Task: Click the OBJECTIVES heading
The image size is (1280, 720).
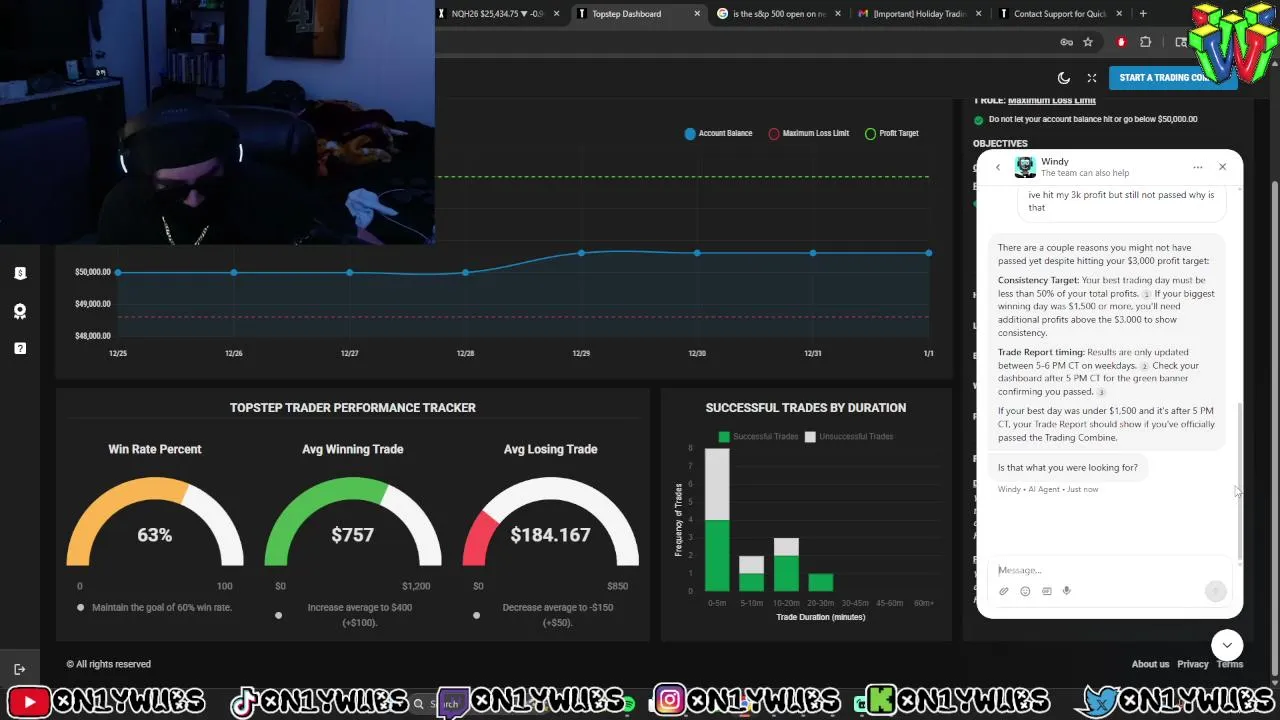Action: [1000, 144]
